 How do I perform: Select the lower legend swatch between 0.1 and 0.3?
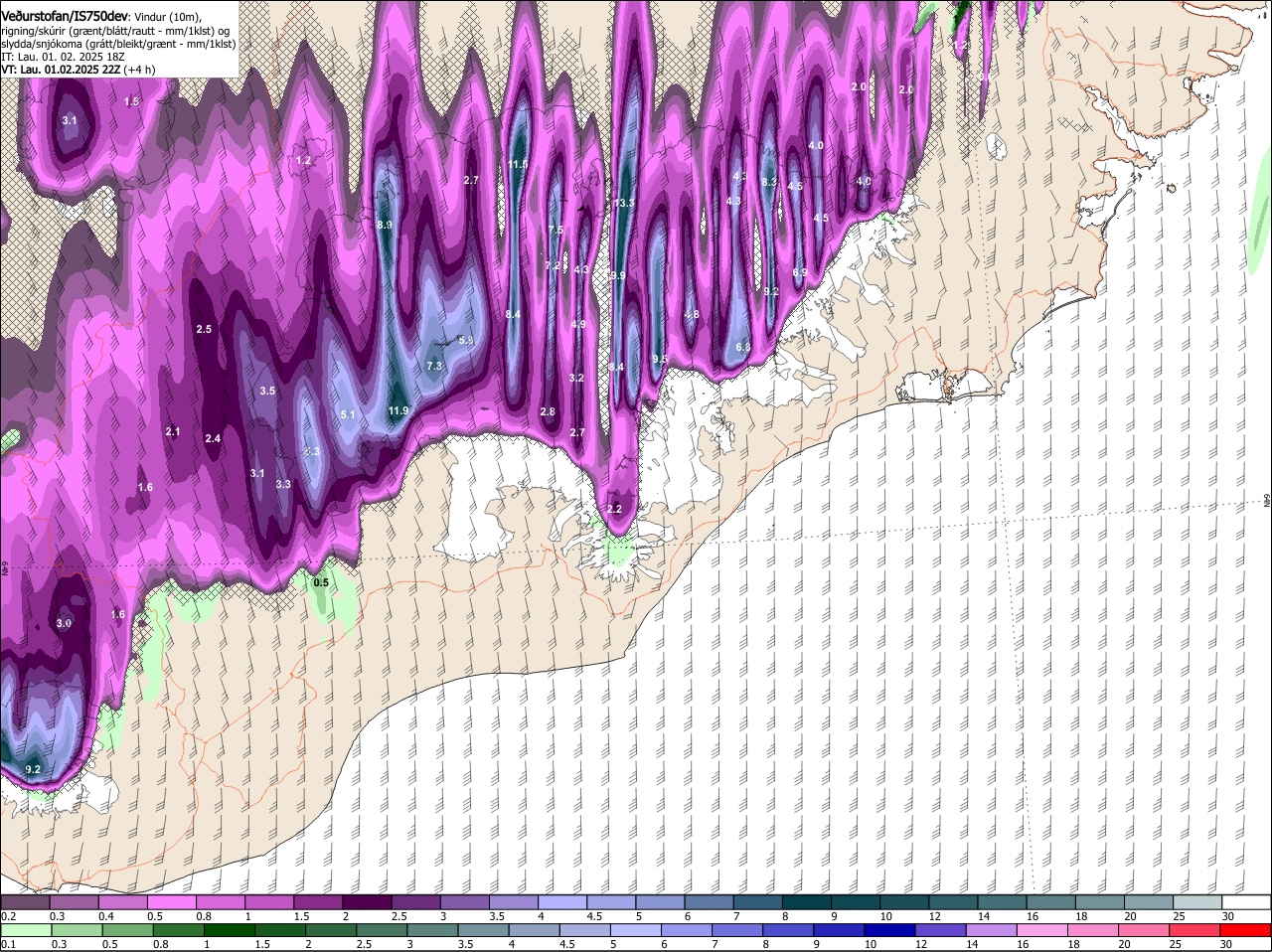[27, 930]
